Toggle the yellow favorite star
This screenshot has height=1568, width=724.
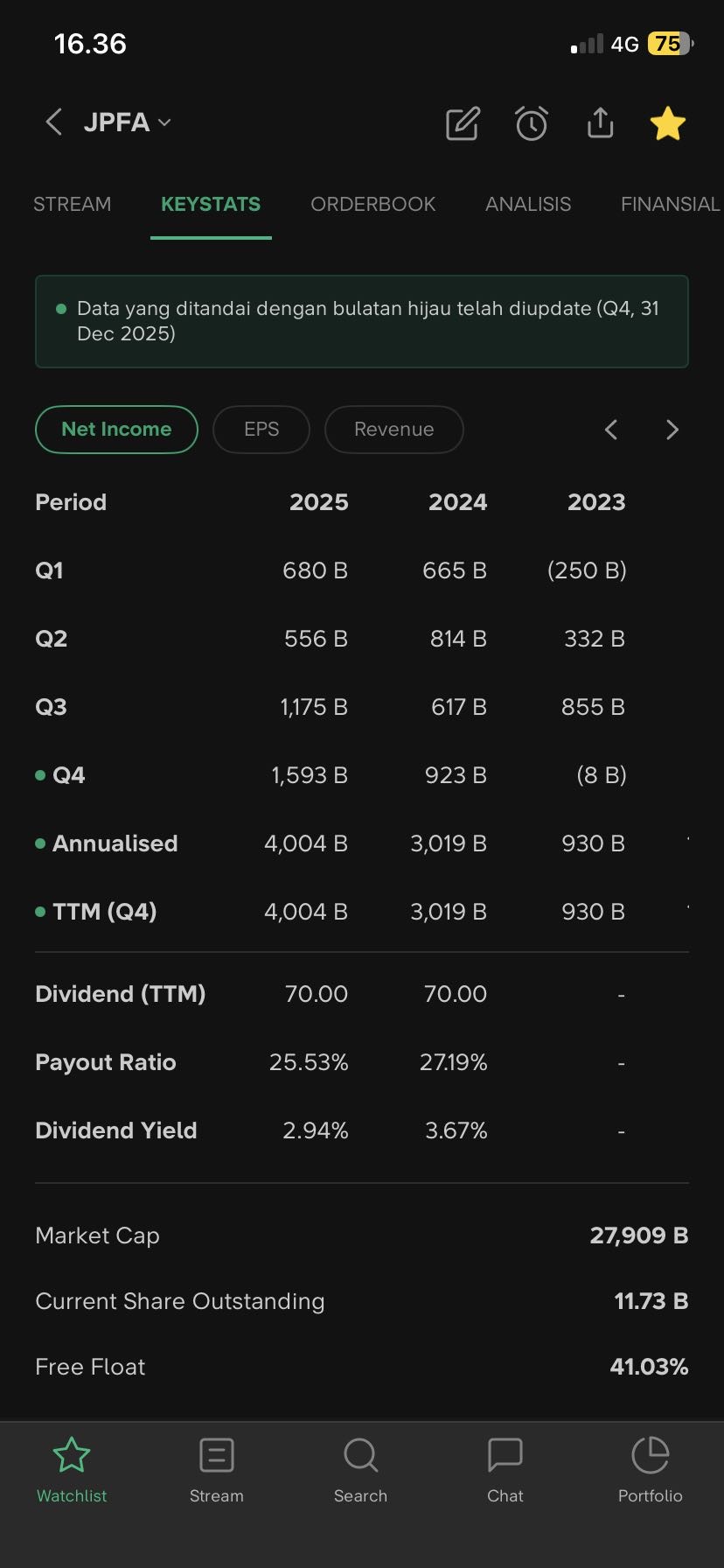(x=668, y=123)
